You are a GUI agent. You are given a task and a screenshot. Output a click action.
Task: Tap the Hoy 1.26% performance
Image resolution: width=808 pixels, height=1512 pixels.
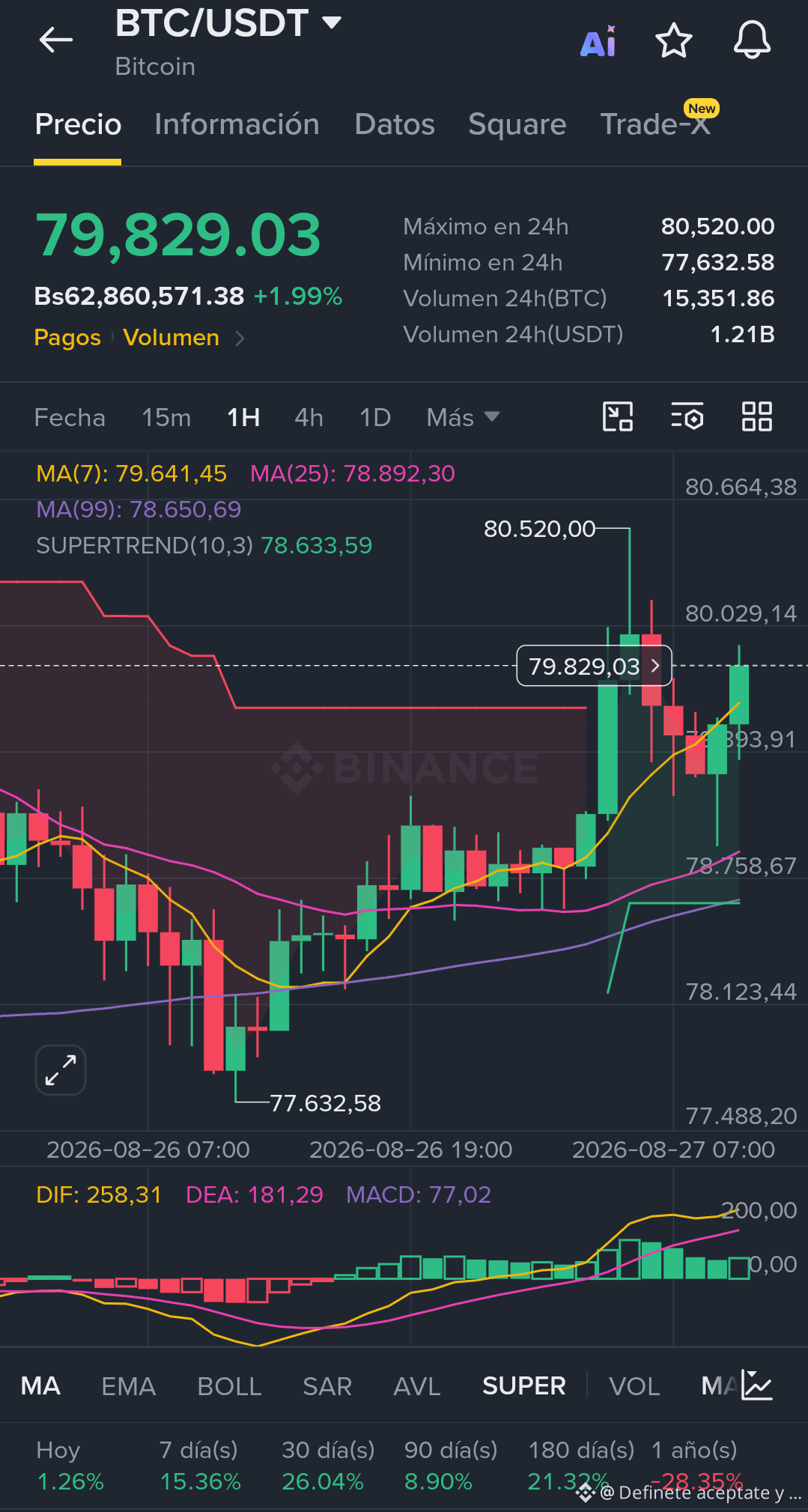coord(70,1466)
